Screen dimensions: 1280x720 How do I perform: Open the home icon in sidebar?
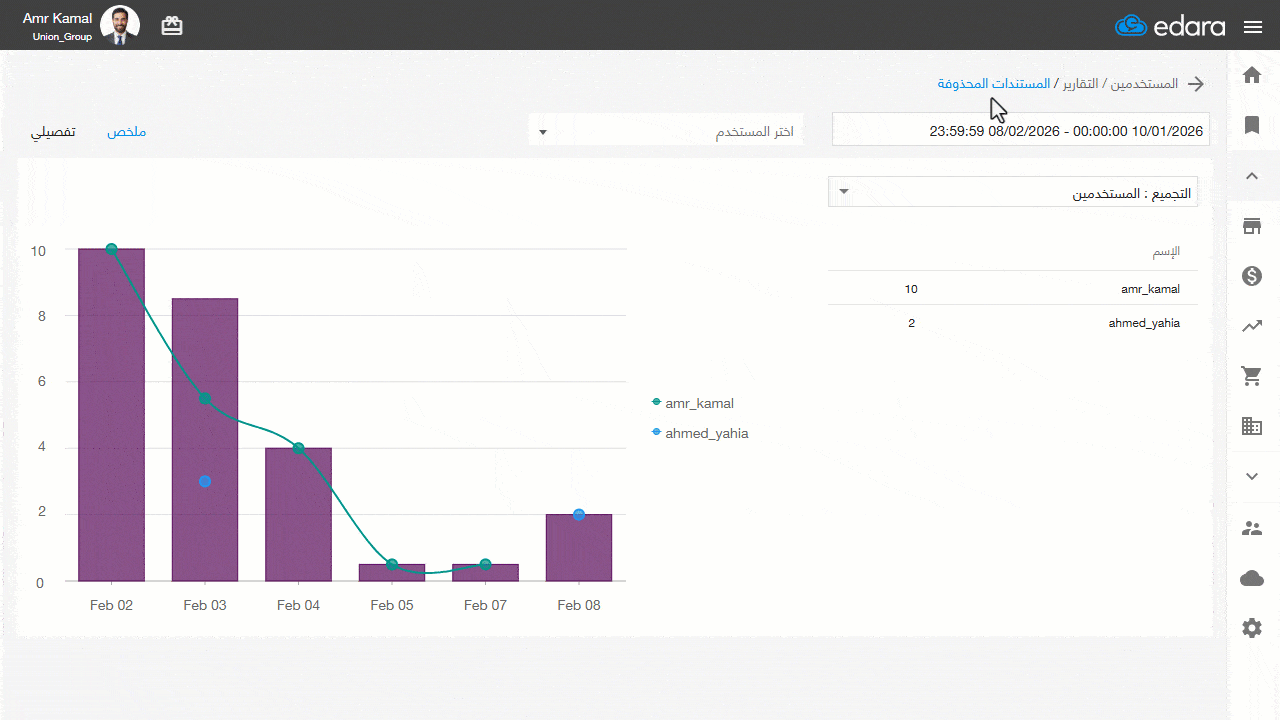[1251, 75]
